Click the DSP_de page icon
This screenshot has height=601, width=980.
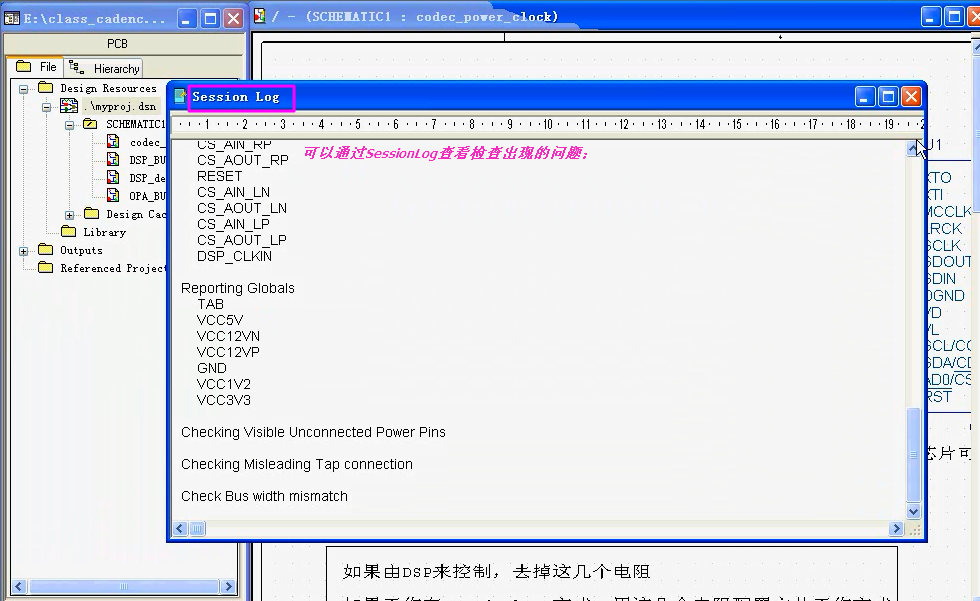[x=113, y=177]
